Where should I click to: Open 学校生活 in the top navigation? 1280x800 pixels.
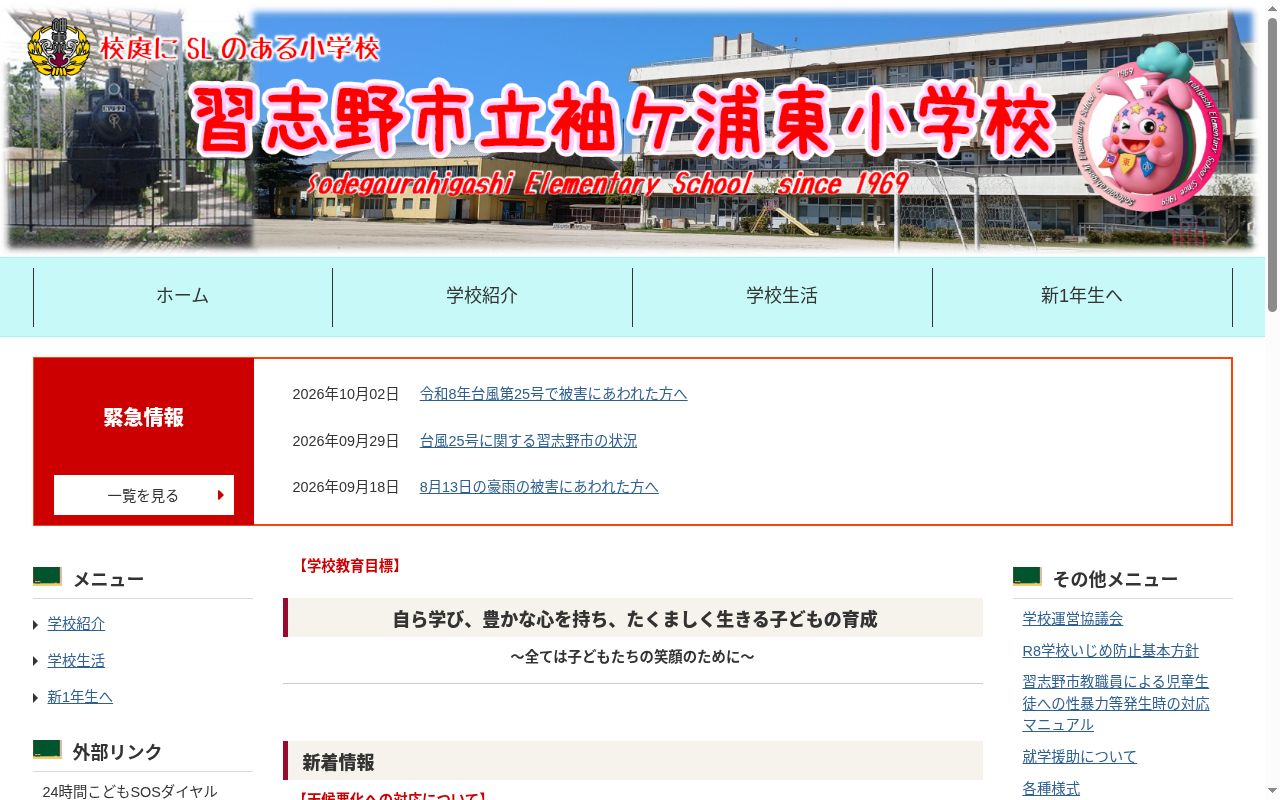tap(782, 296)
